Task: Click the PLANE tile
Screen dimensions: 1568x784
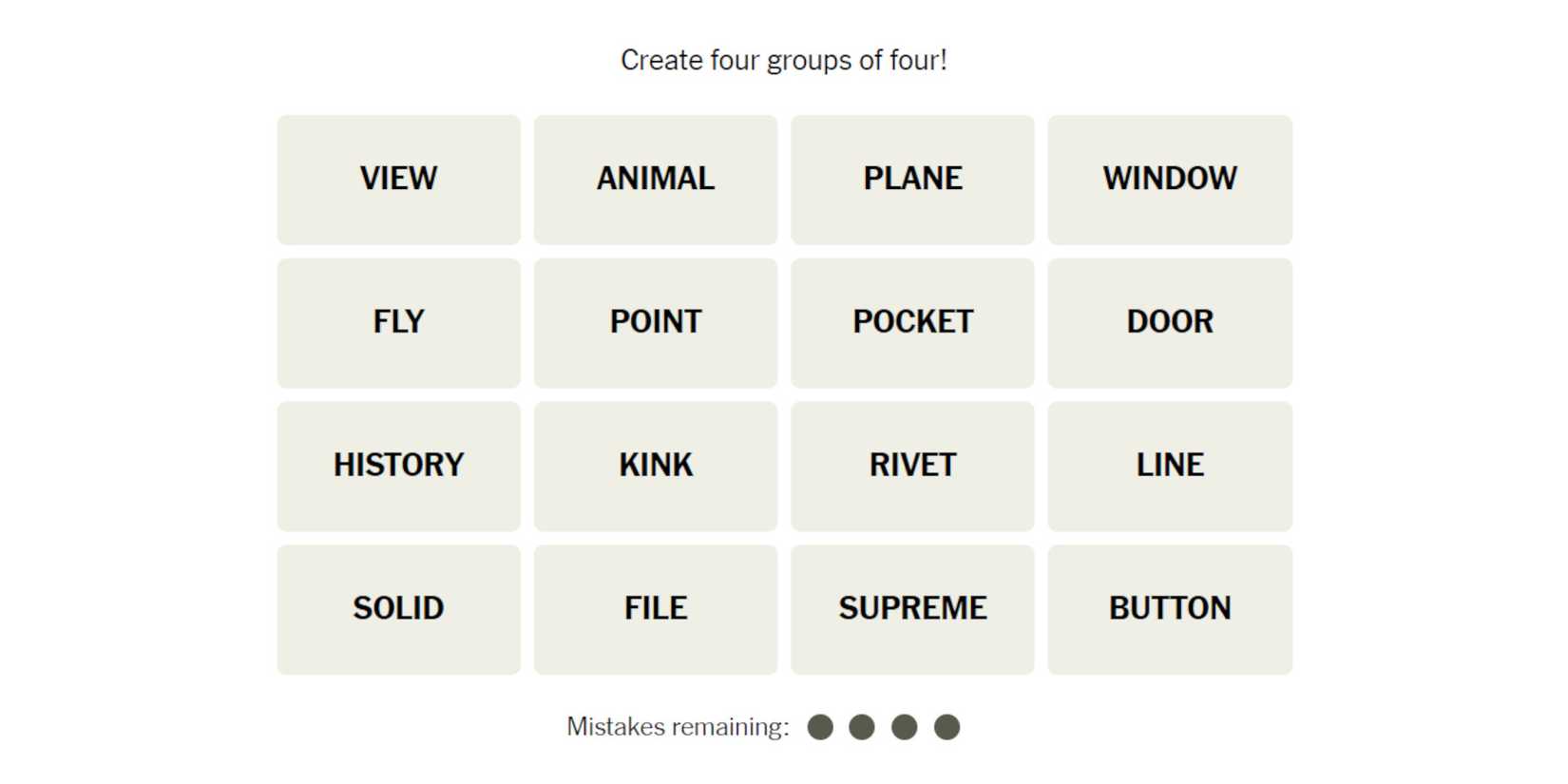Action: (912, 180)
